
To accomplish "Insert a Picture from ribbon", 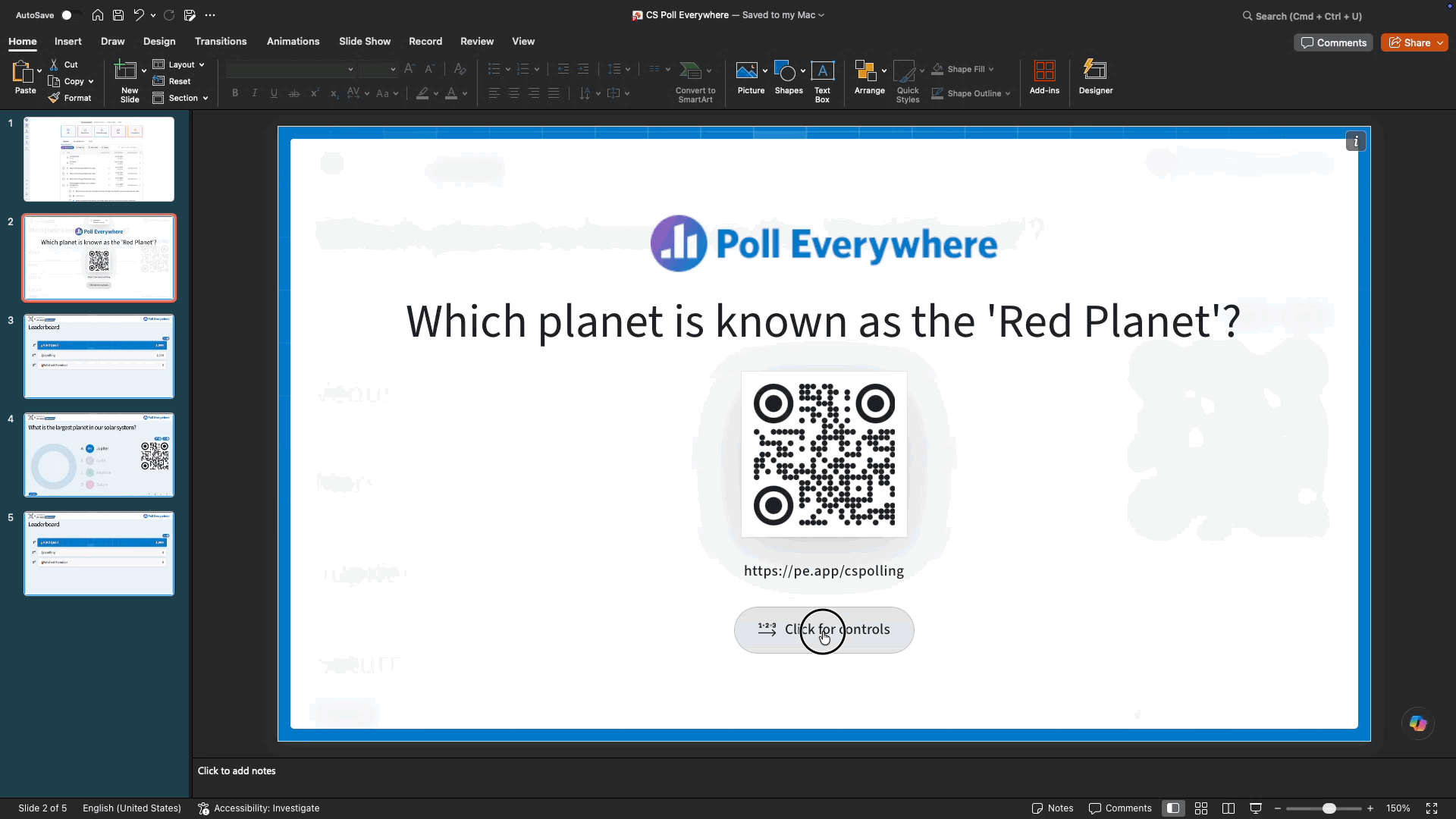I will pyautogui.click(x=750, y=78).
